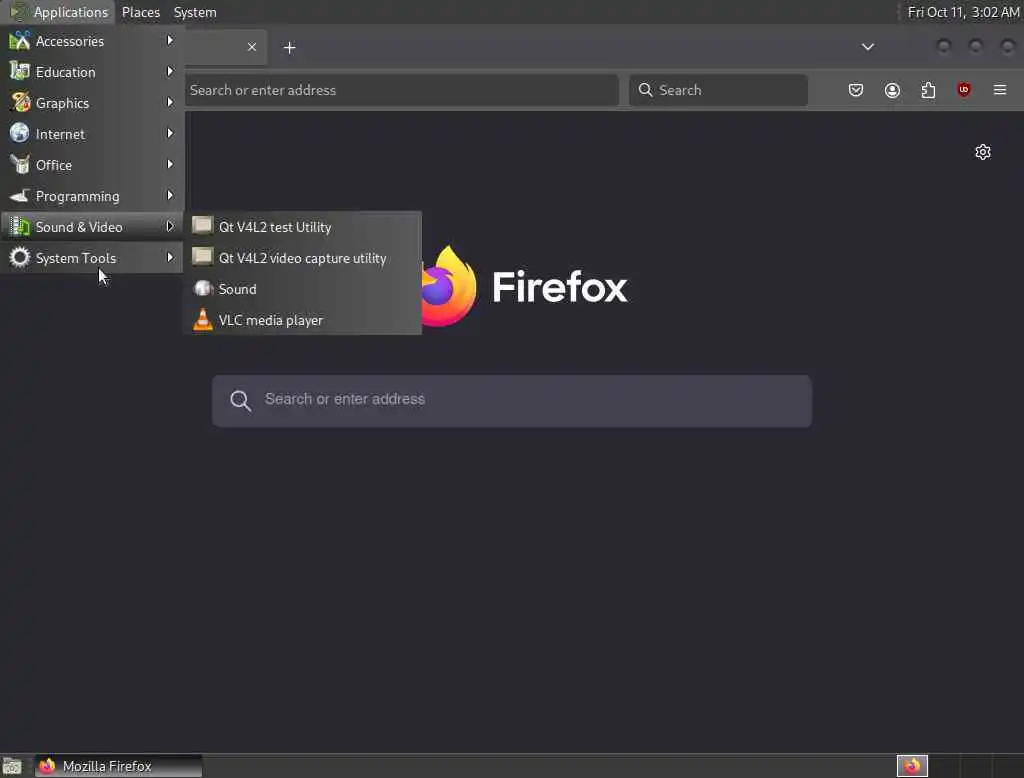Viewport: 1024px width, 778px height.
Task: Expand the arrow beside Programming
Action: (170, 195)
